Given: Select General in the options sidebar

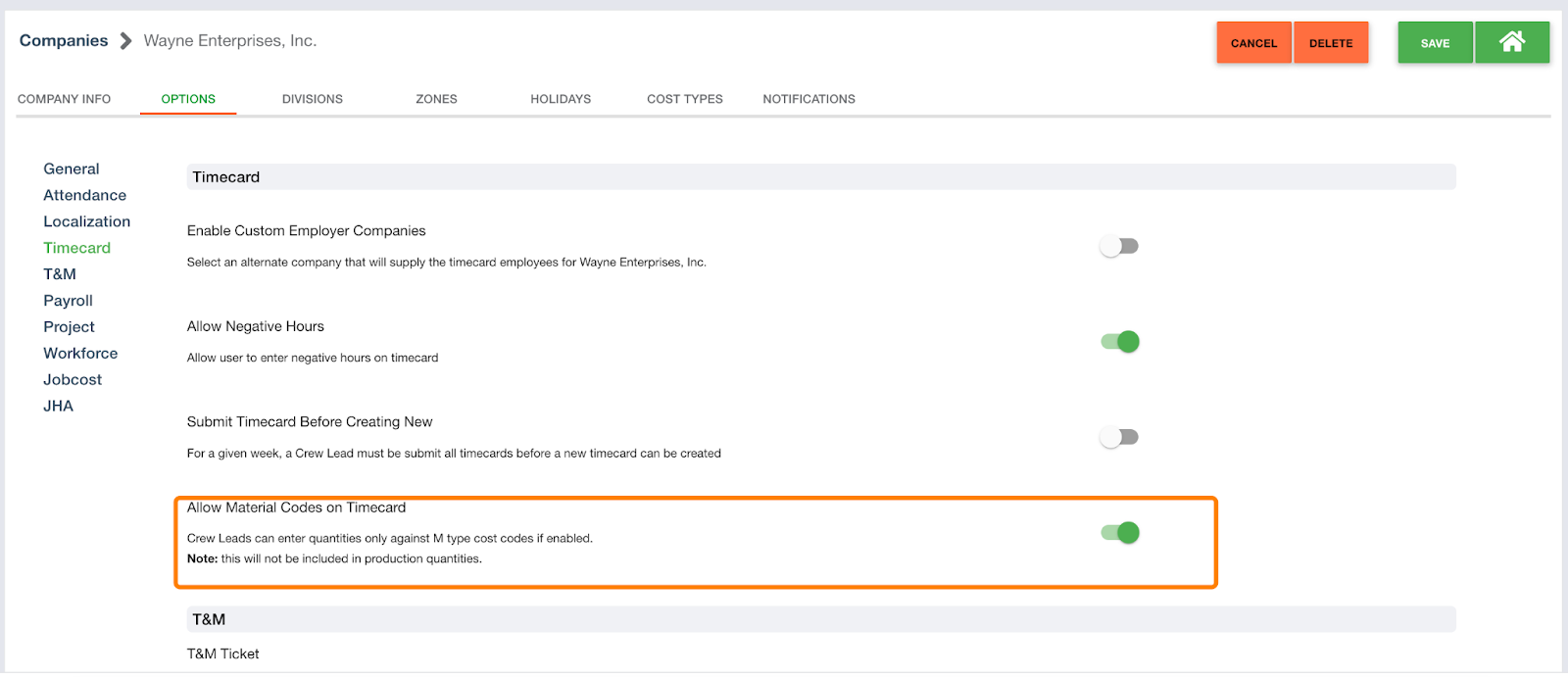Looking at the screenshot, I should (x=72, y=169).
